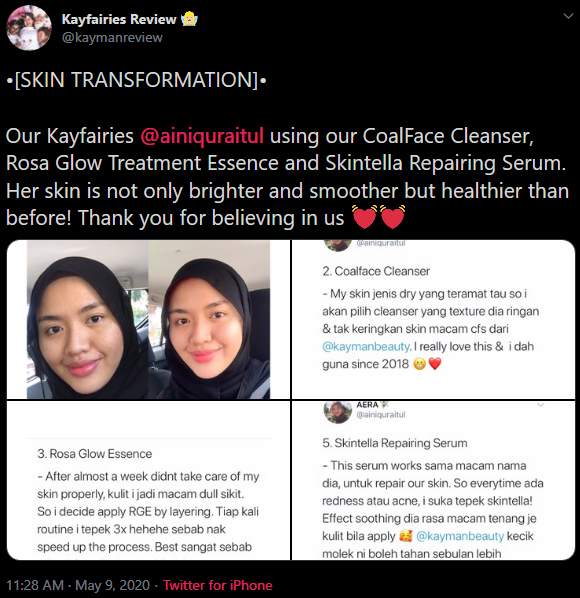
Task: Open the @ainiquraitul mention in tweet text
Action: coord(202,135)
